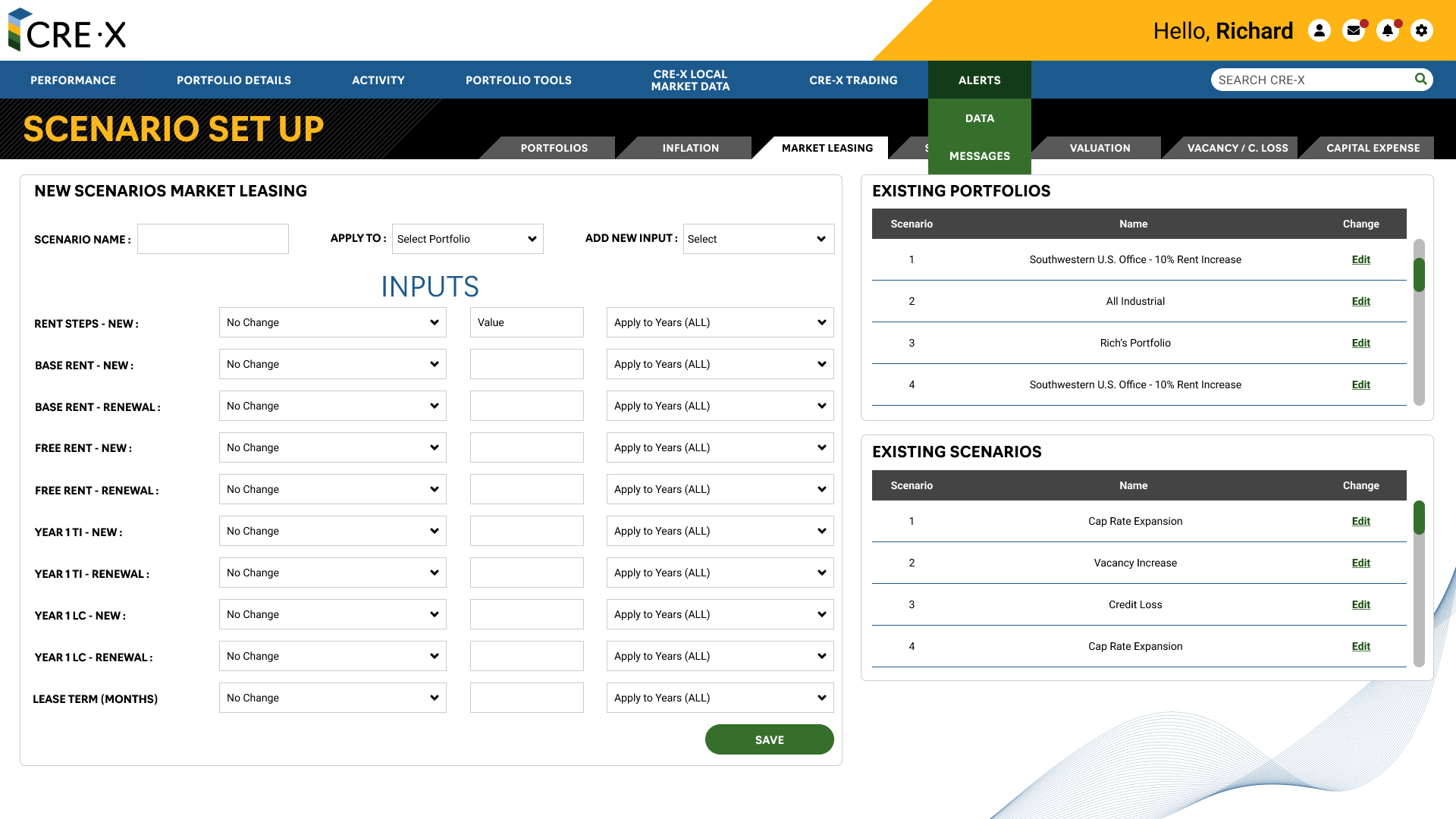Edit the All Industrial portfolio

point(1360,301)
